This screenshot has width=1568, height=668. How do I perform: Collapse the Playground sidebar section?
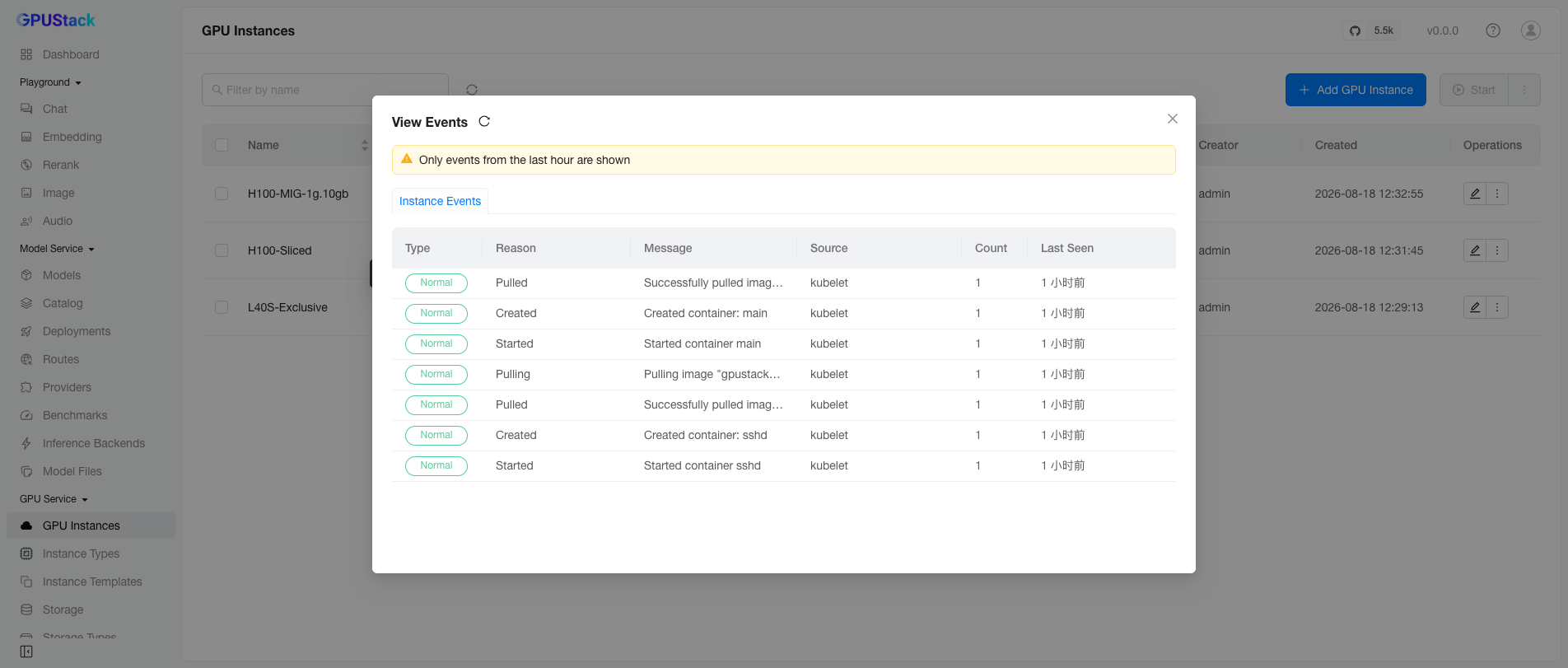[50, 82]
